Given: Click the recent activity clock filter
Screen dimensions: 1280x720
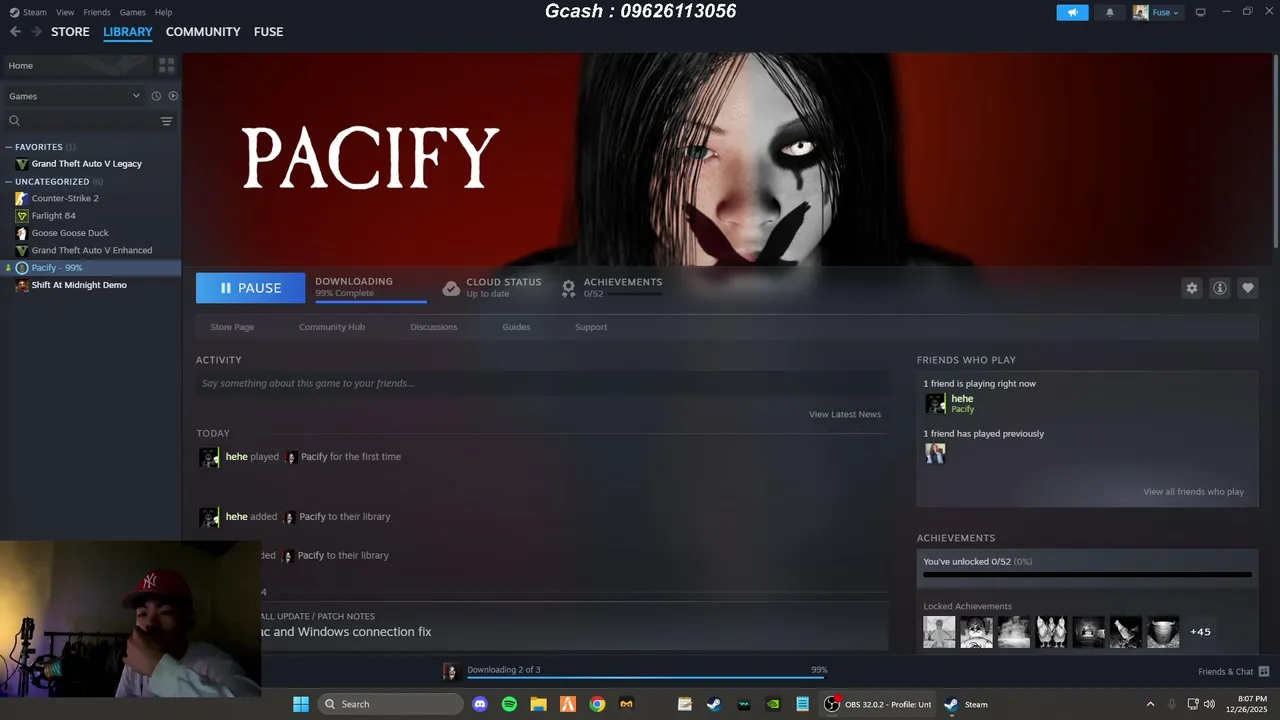Looking at the screenshot, I should (156, 96).
